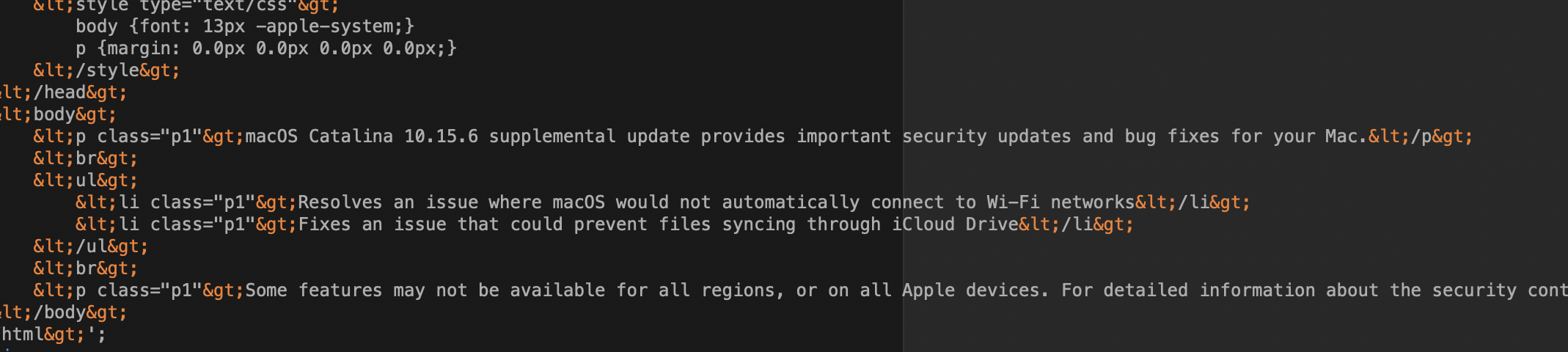
Task: Click the word "Resolves" in the list item
Action: click(x=340, y=202)
